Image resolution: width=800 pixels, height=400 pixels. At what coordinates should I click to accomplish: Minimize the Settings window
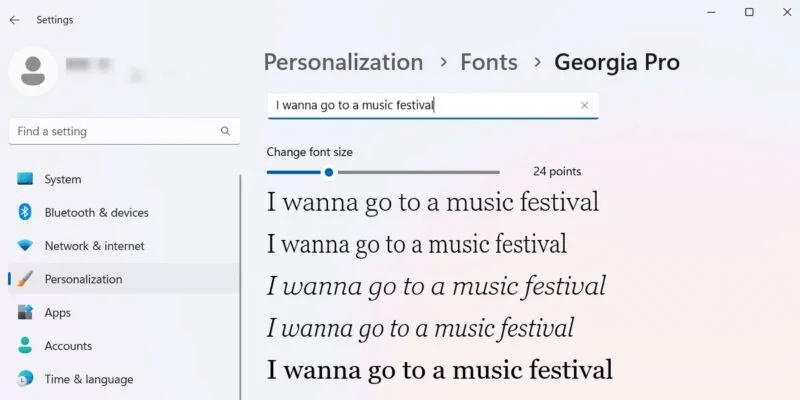(712, 12)
